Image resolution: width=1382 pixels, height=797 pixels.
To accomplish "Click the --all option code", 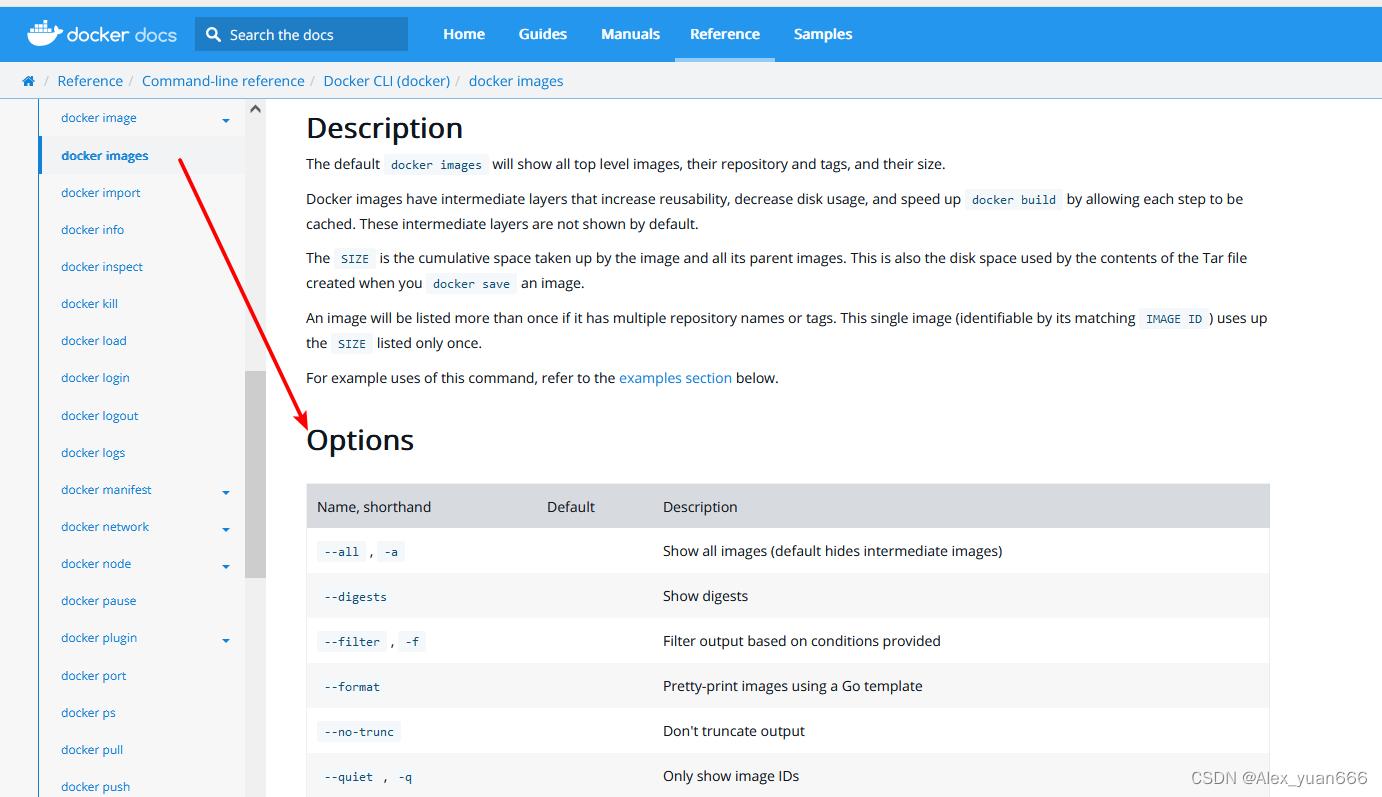I will tap(341, 551).
